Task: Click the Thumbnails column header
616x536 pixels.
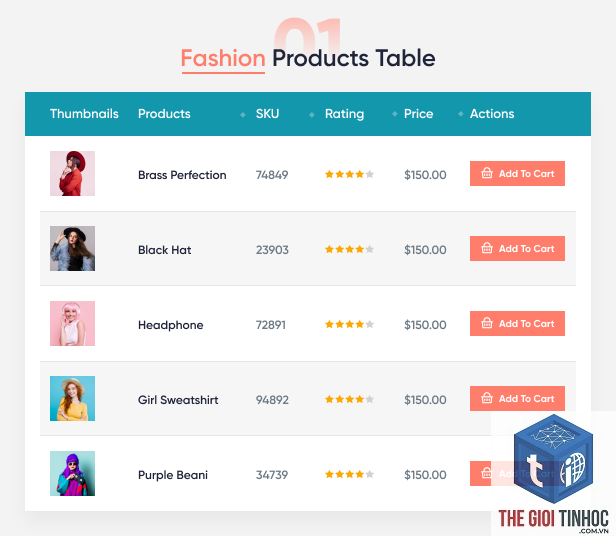Action: [x=84, y=114]
